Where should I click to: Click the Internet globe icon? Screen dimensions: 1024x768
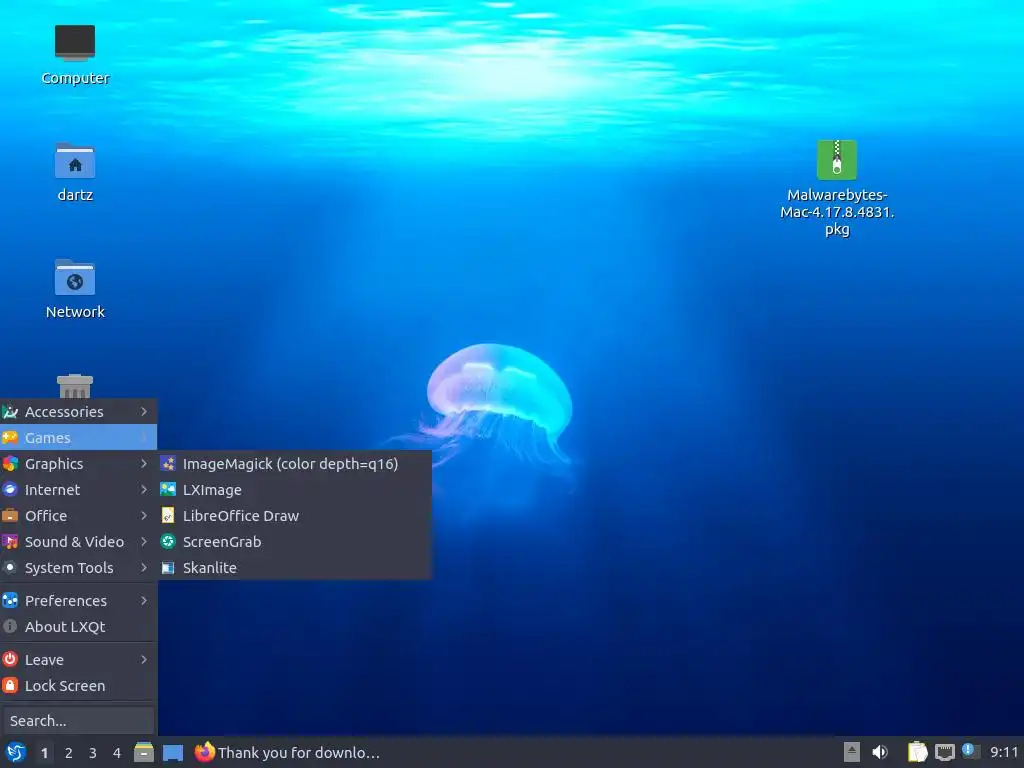10,489
